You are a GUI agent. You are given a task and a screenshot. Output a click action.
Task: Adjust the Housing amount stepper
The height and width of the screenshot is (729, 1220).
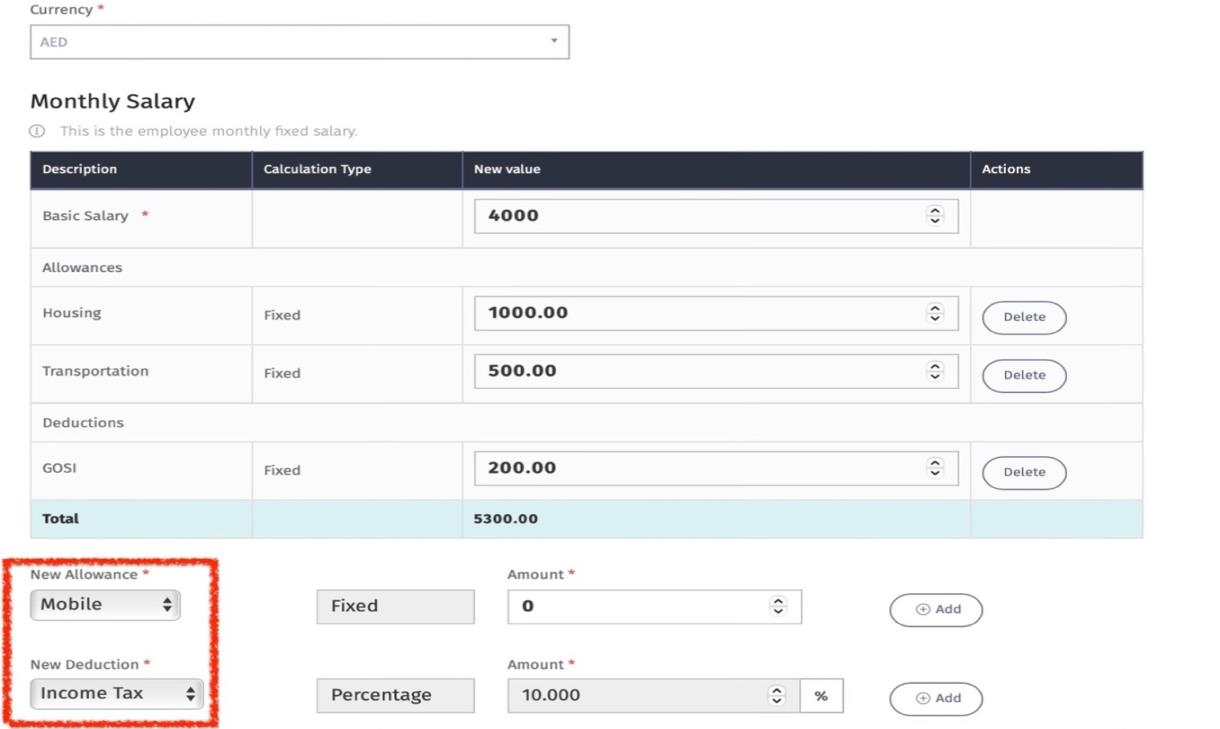click(x=935, y=313)
